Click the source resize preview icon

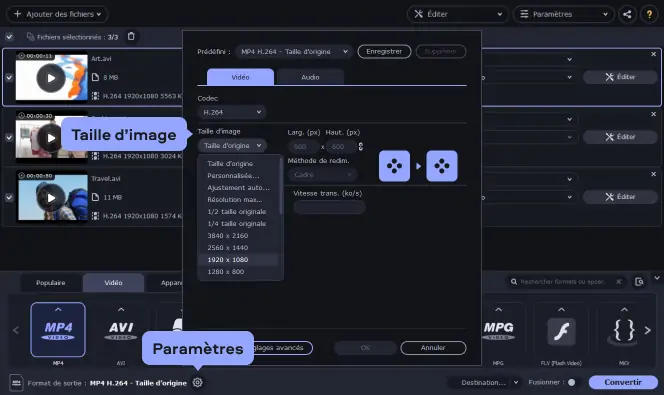point(394,166)
